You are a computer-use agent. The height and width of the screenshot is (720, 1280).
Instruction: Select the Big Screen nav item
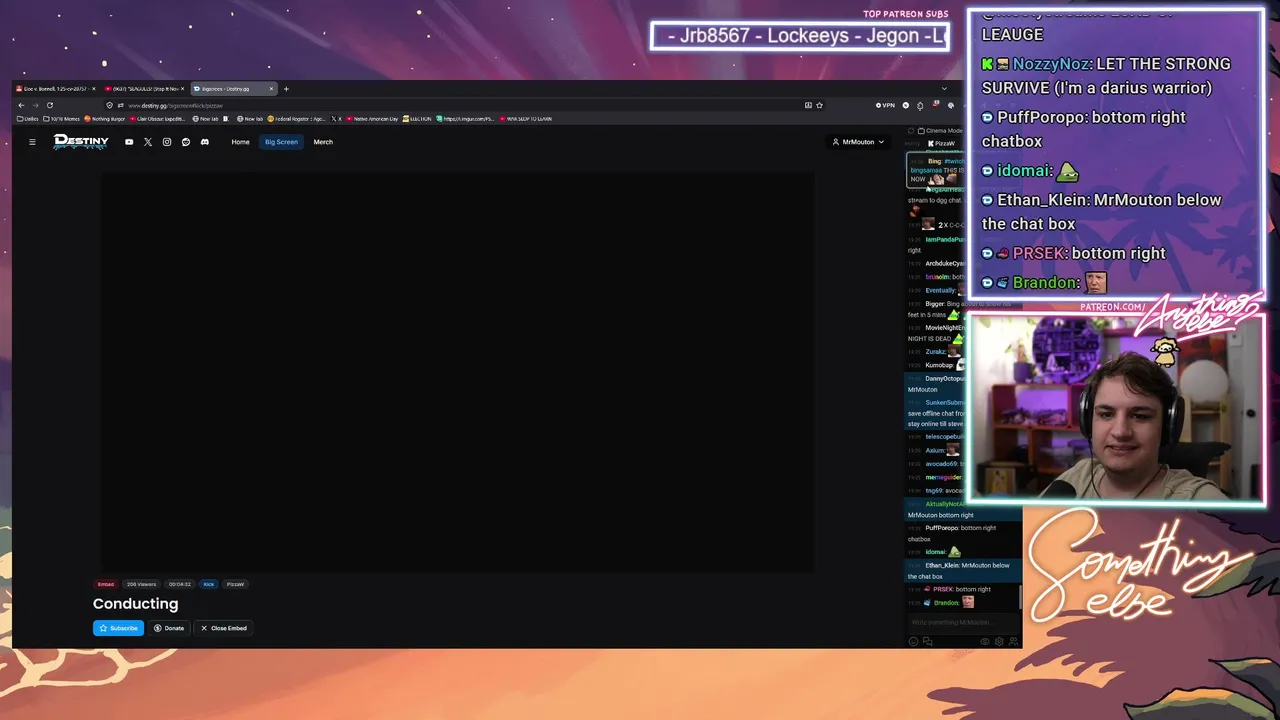pyautogui.click(x=281, y=142)
